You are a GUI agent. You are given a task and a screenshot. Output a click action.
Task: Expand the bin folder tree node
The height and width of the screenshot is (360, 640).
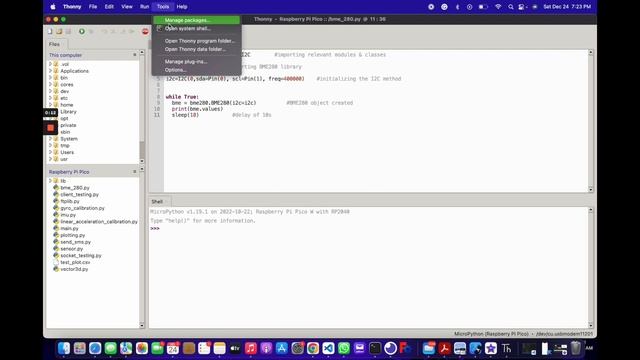[x=50, y=78]
